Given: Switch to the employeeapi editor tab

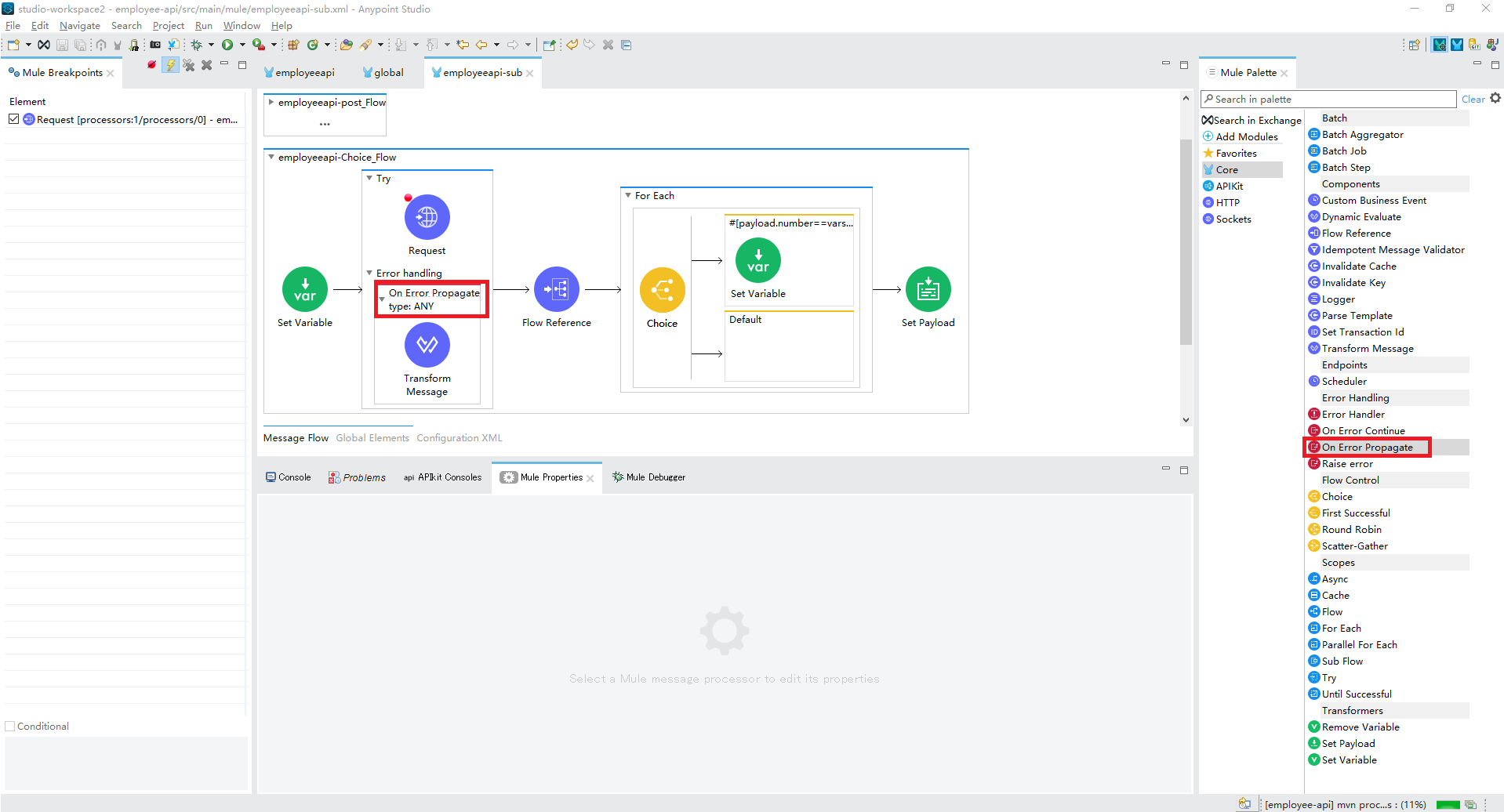Looking at the screenshot, I should (300, 73).
